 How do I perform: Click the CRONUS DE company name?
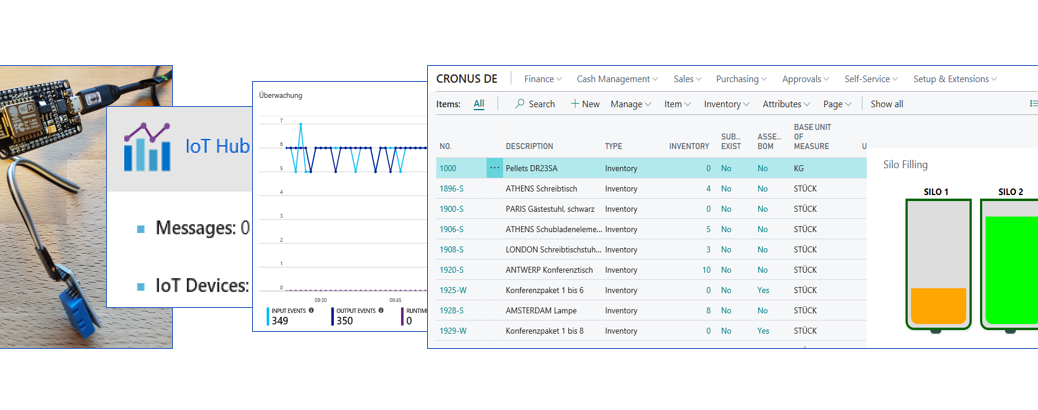pos(467,79)
